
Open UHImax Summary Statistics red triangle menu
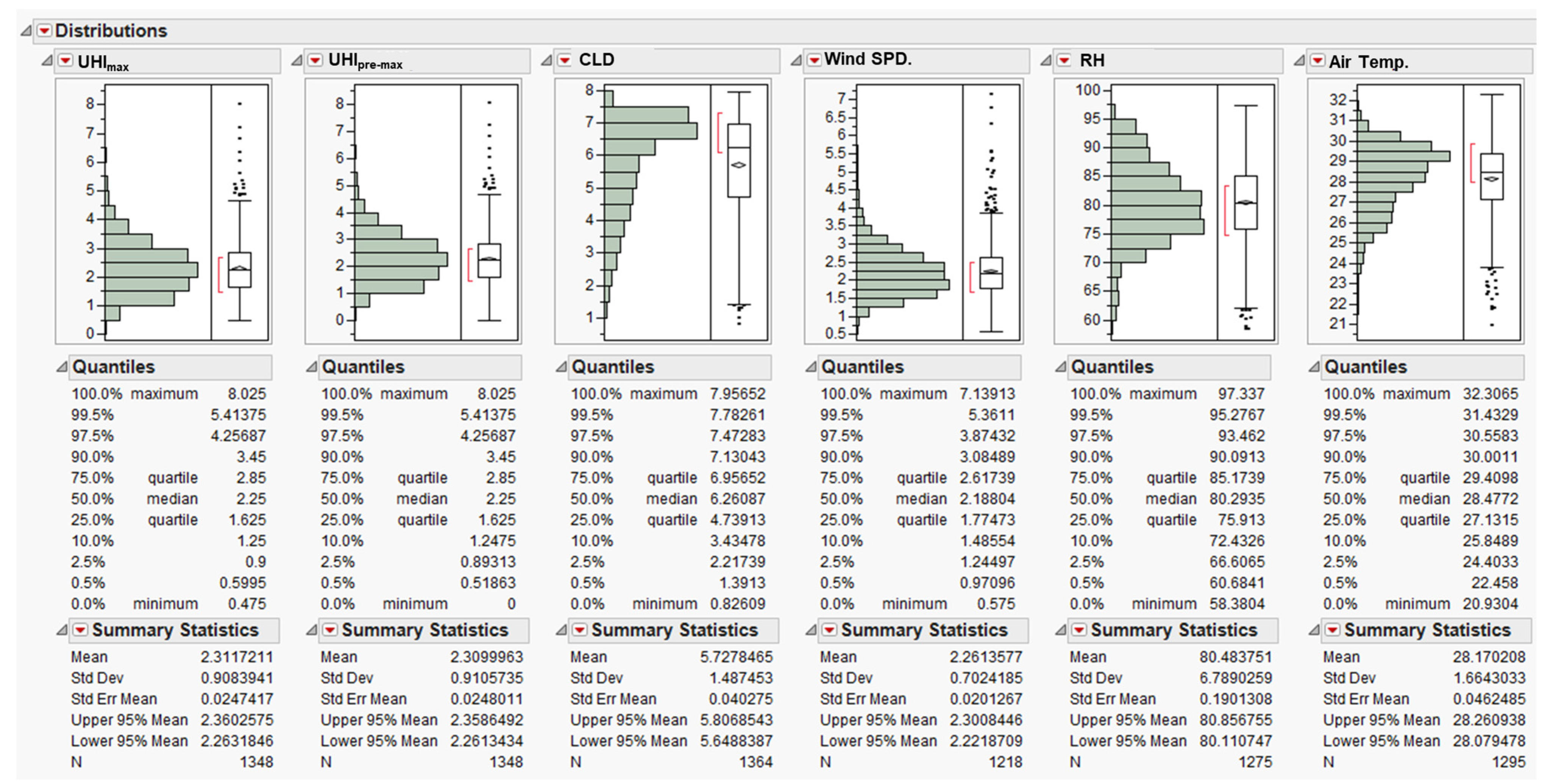[80, 630]
